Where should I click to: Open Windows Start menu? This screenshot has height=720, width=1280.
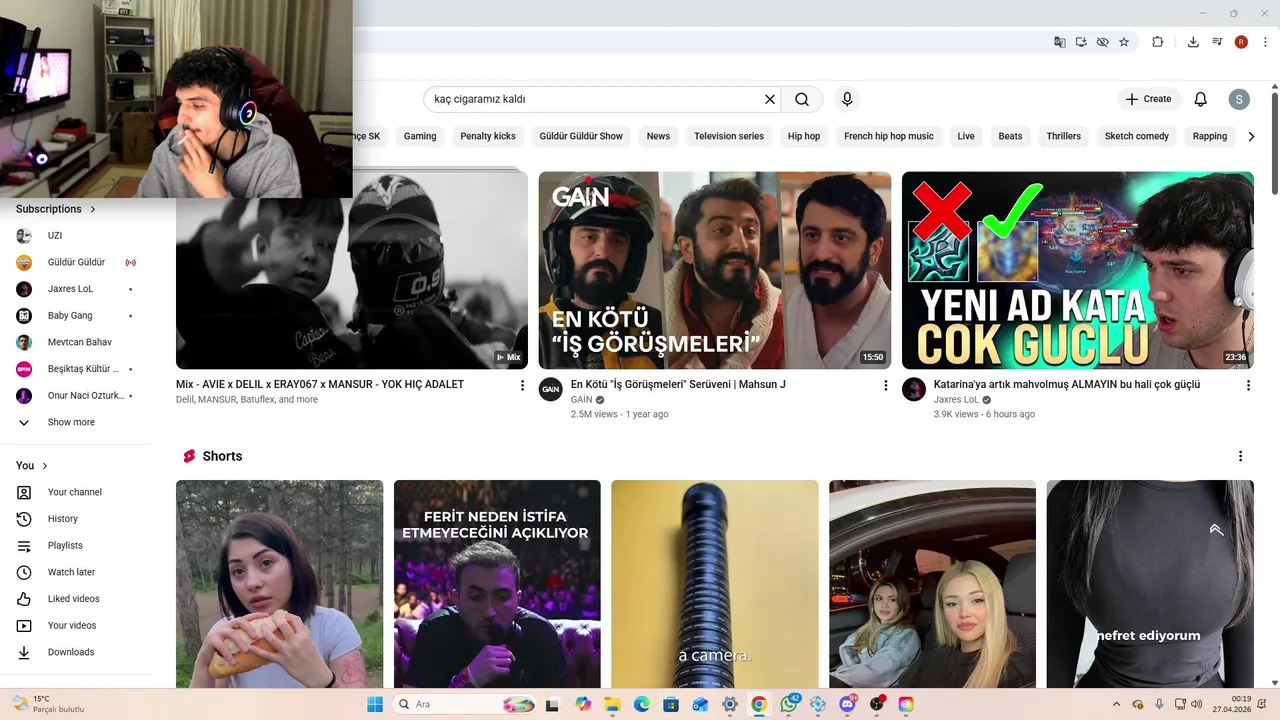pyautogui.click(x=375, y=704)
